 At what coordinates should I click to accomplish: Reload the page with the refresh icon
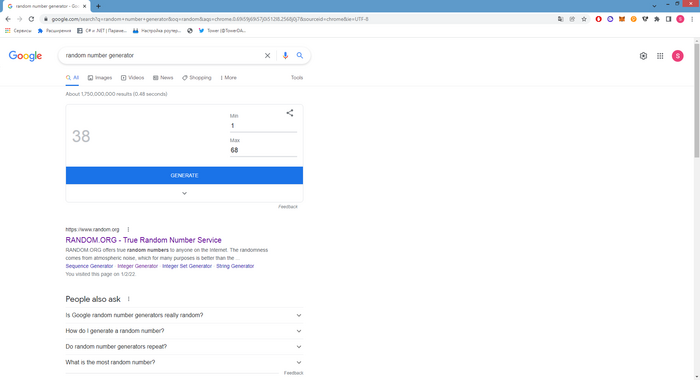point(31,19)
